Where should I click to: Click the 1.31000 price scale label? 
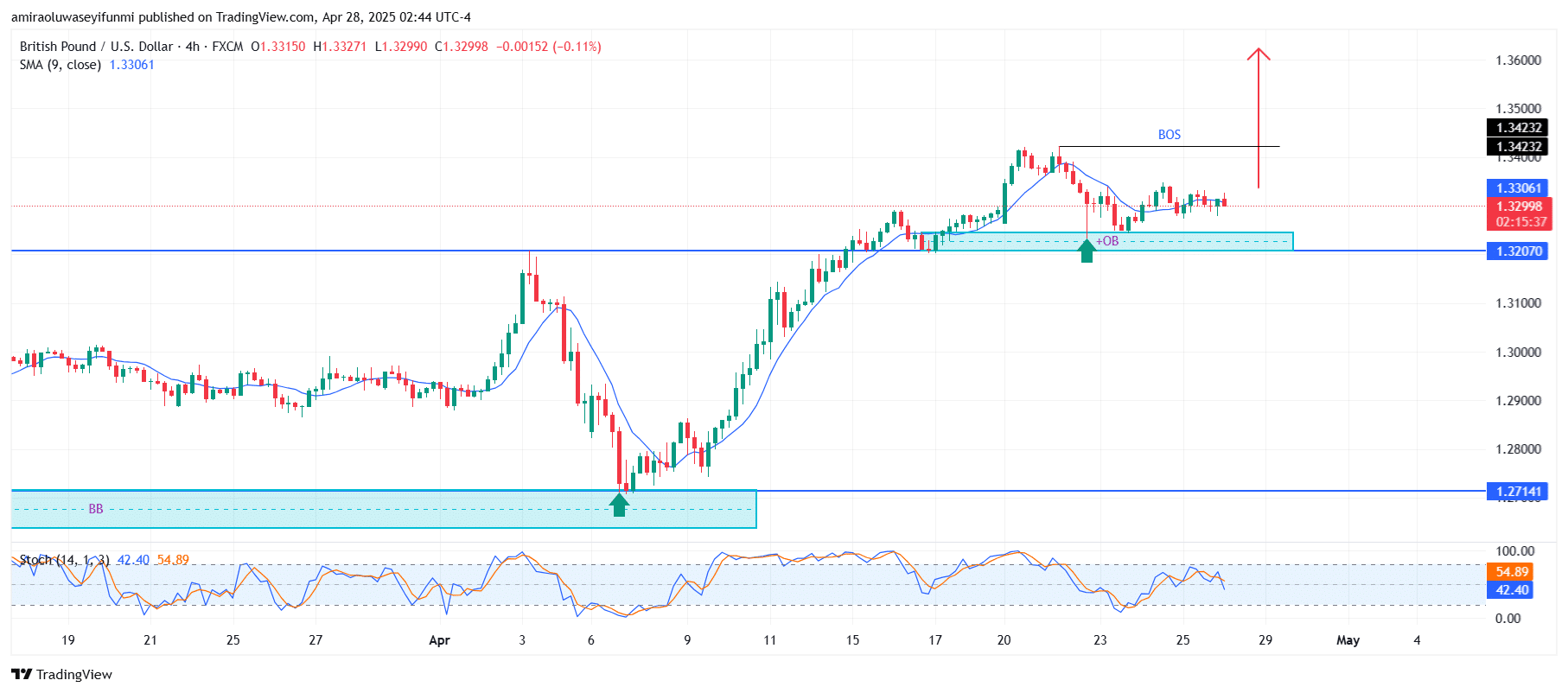pyautogui.click(x=1518, y=303)
